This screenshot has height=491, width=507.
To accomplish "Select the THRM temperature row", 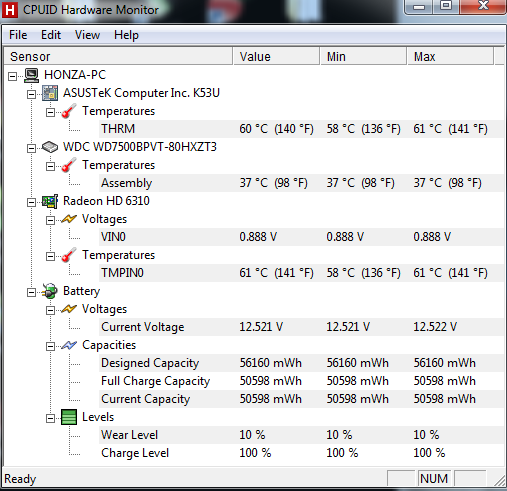I will point(301,129).
